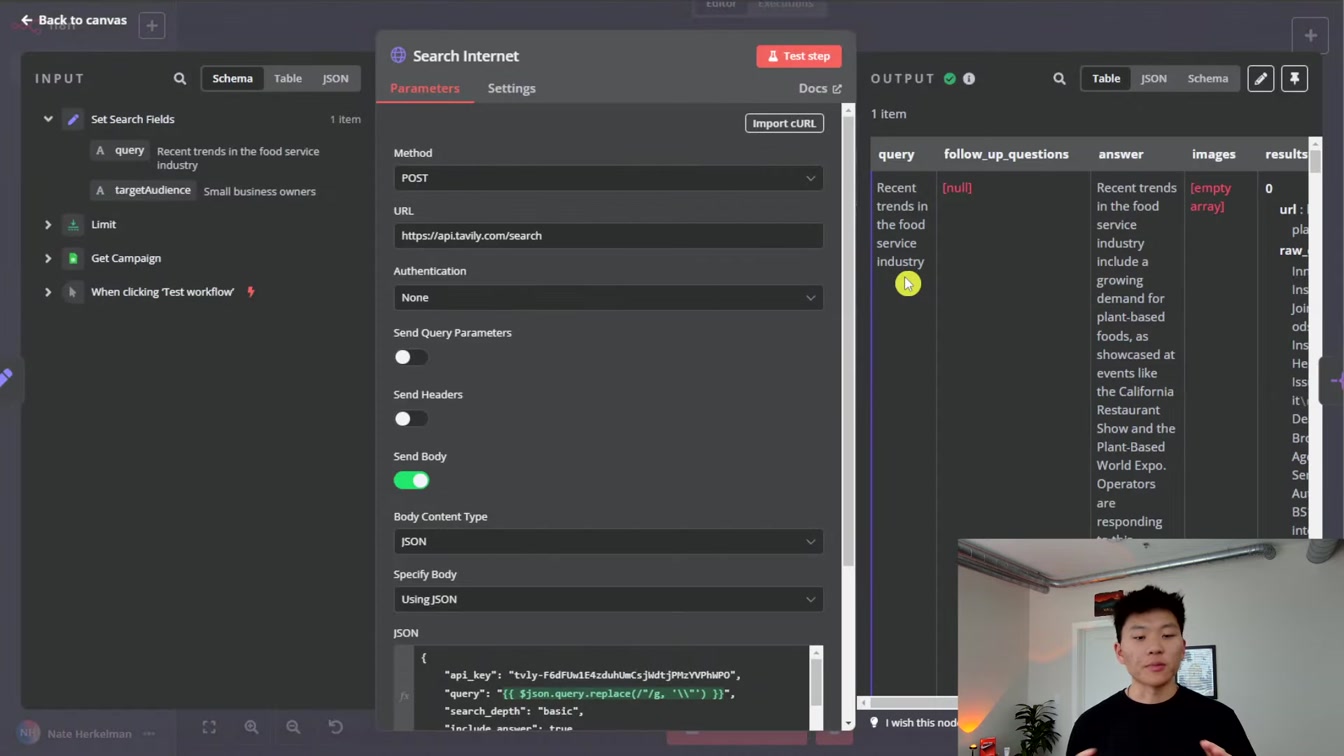1344x756 pixels.
Task: Click the Set Search Fields pencil icon
Action: point(73,119)
